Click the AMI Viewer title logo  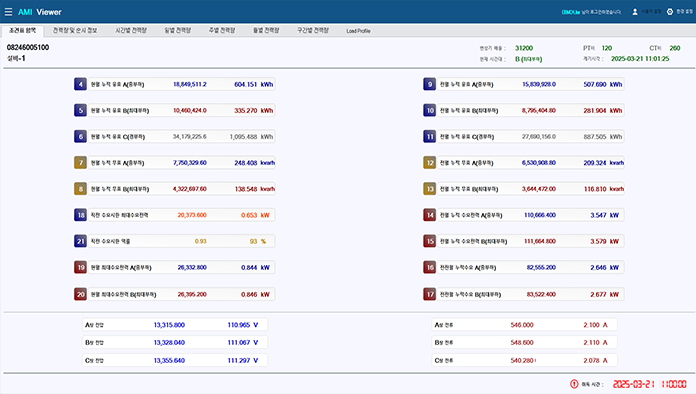click(x=40, y=12)
